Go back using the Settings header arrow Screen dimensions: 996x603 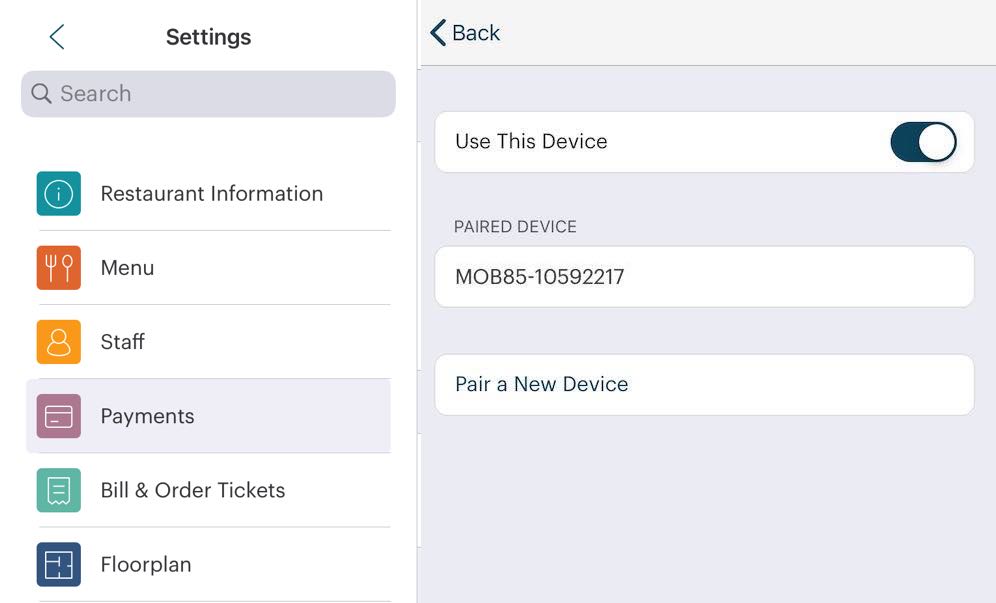pos(57,38)
